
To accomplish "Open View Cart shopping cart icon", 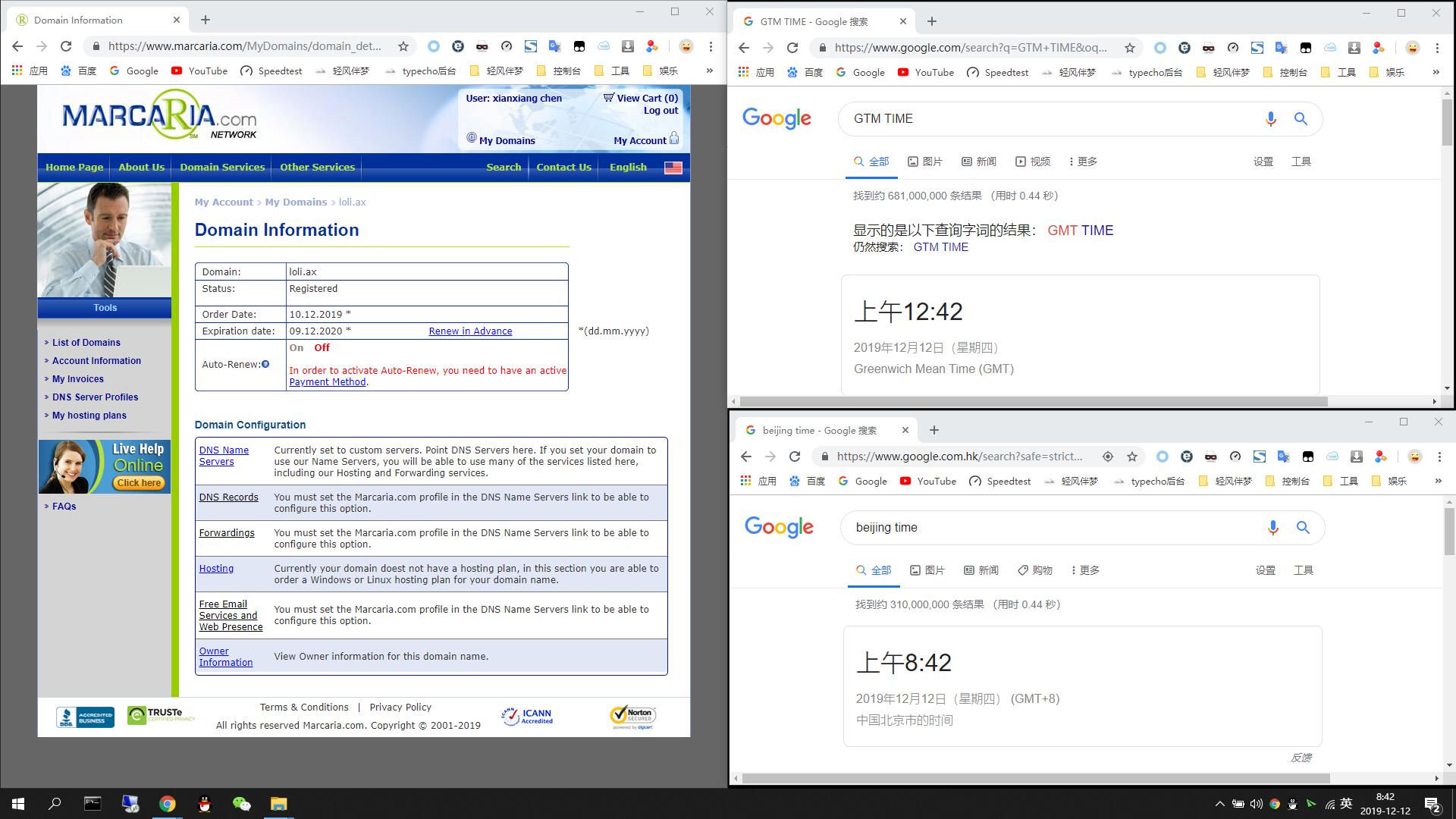I will [x=608, y=98].
